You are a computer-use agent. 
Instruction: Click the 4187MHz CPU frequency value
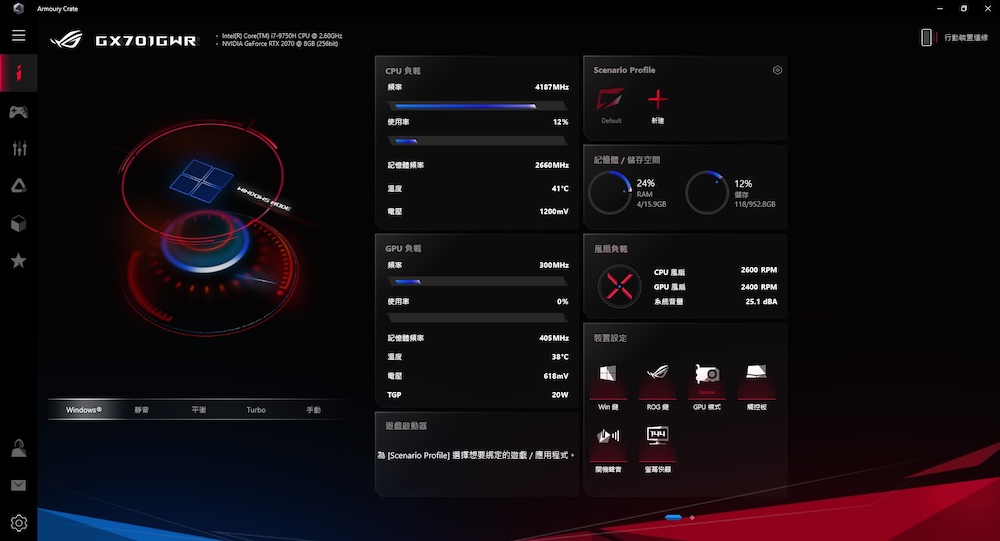(552, 87)
